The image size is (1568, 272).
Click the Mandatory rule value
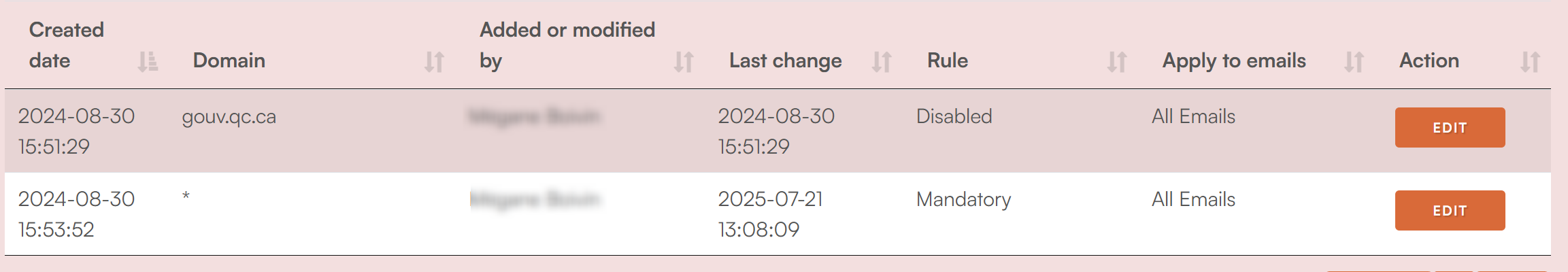pyautogui.click(x=964, y=199)
